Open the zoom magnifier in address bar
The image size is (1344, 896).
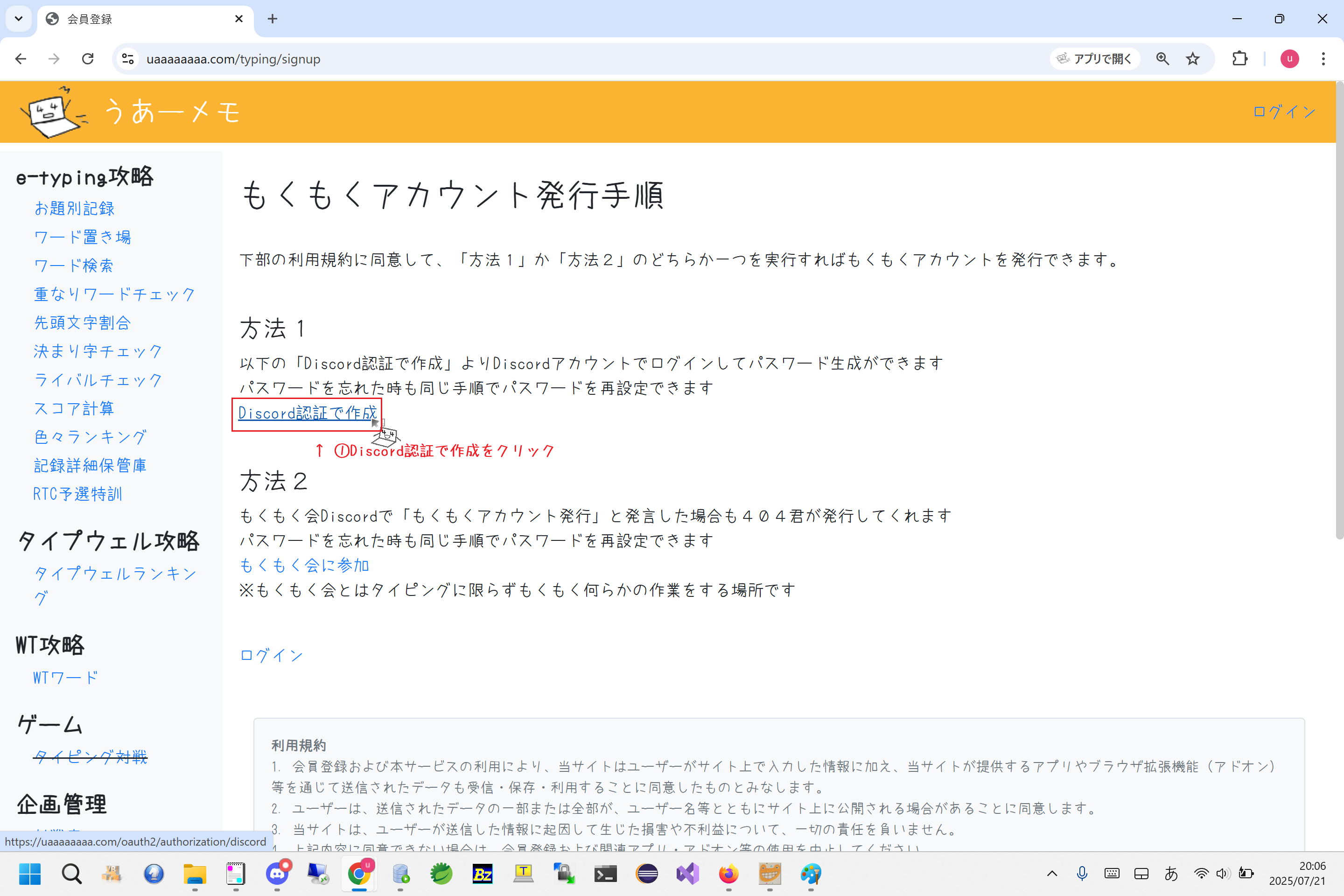click(x=1162, y=59)
